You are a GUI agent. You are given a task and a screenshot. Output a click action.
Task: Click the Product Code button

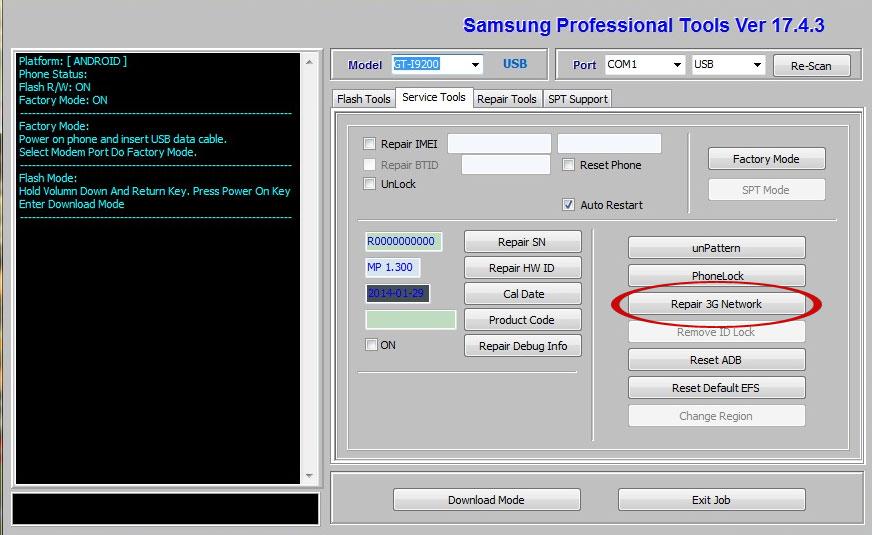(522, 320)
